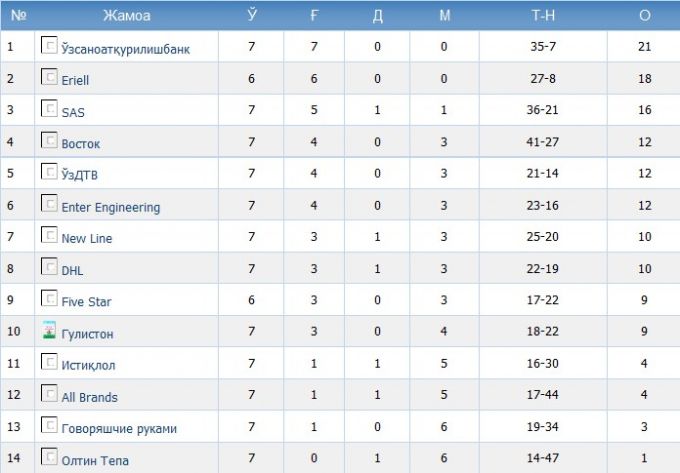This screenshot has width=680, height=473.
Task: Open the New Line team page
Action: 87,238
